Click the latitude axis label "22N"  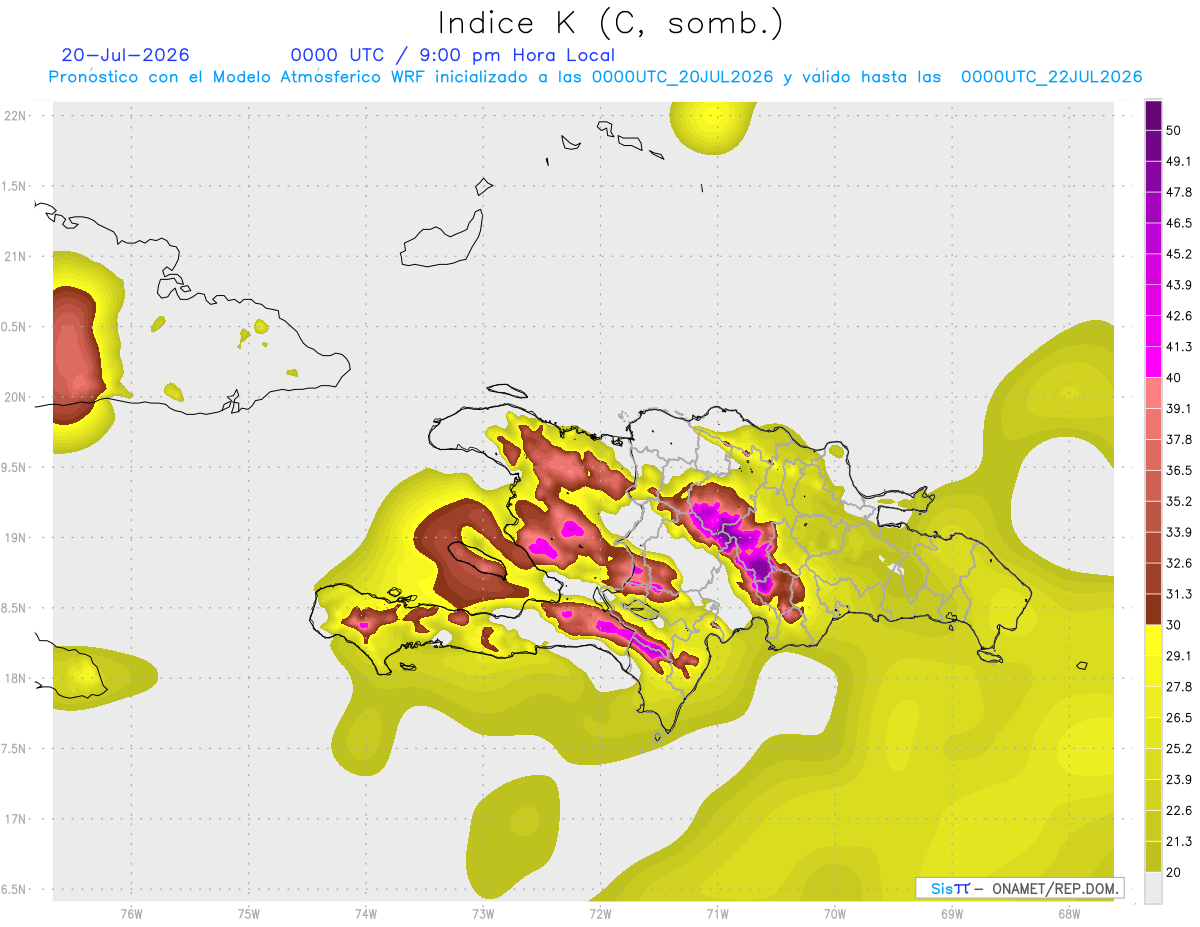pos(15,115)
